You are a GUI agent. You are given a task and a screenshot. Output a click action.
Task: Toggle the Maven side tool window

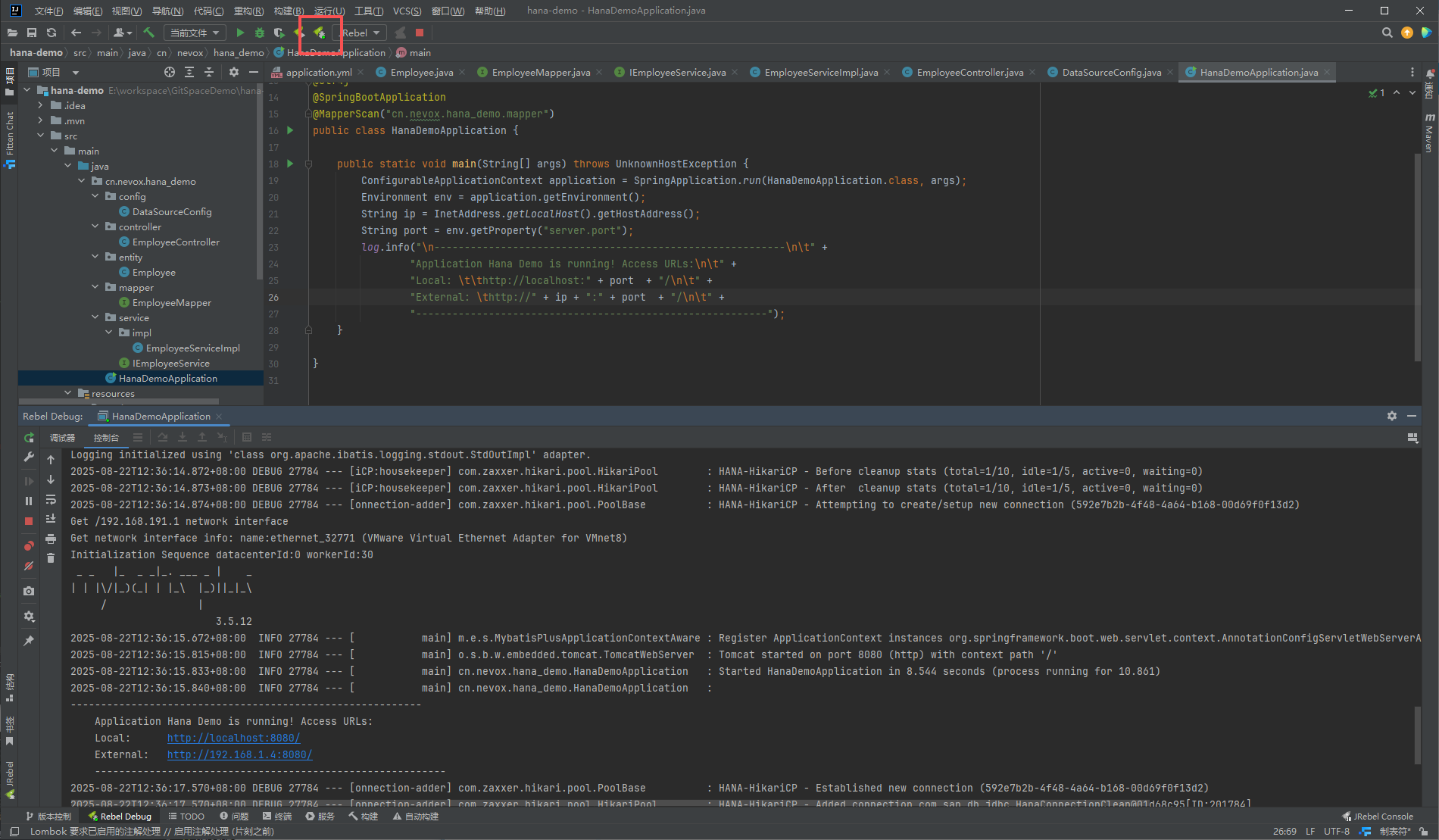point(1429,133)
